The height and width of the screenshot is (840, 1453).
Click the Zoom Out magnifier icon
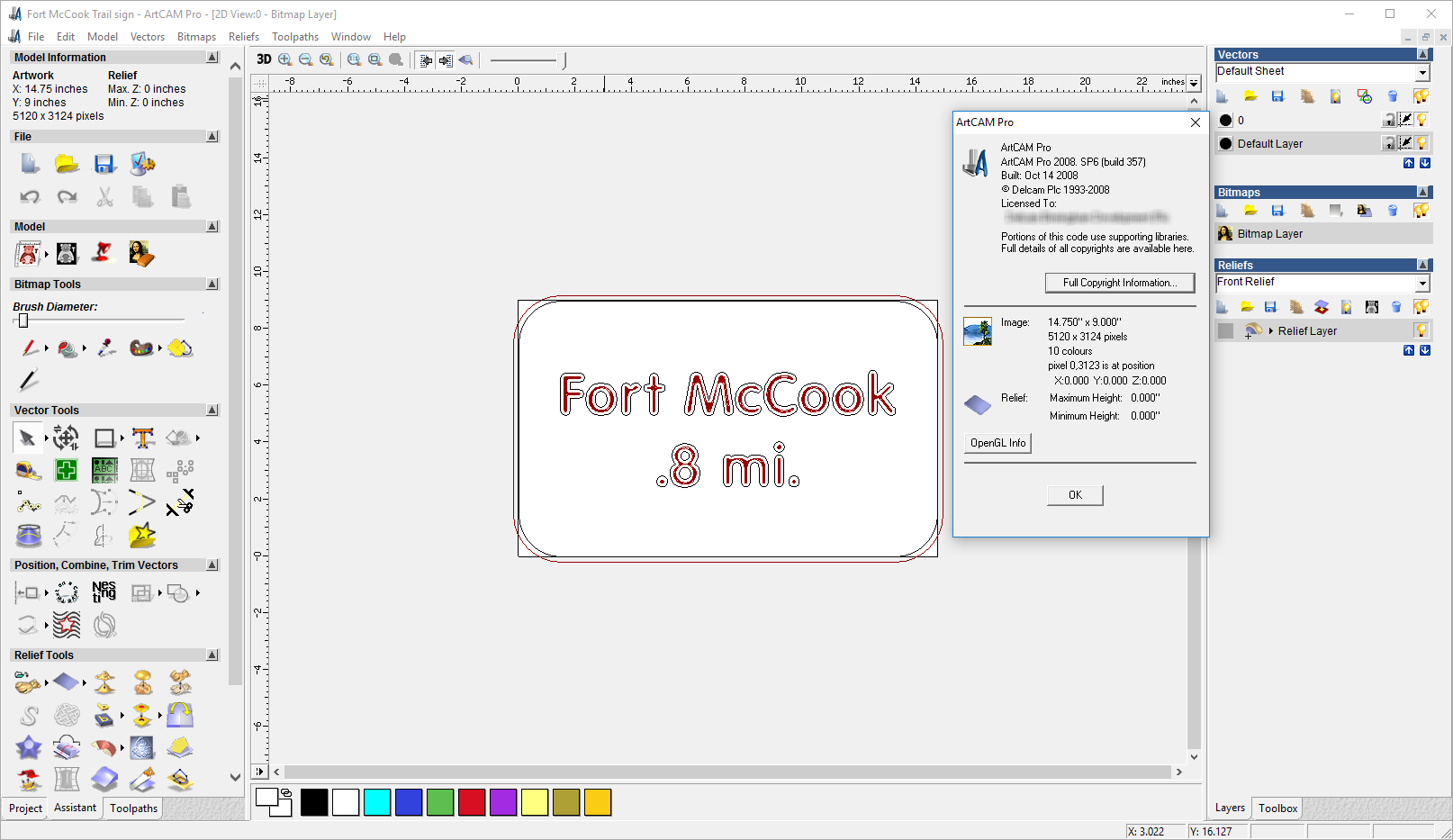click(306, 59)
